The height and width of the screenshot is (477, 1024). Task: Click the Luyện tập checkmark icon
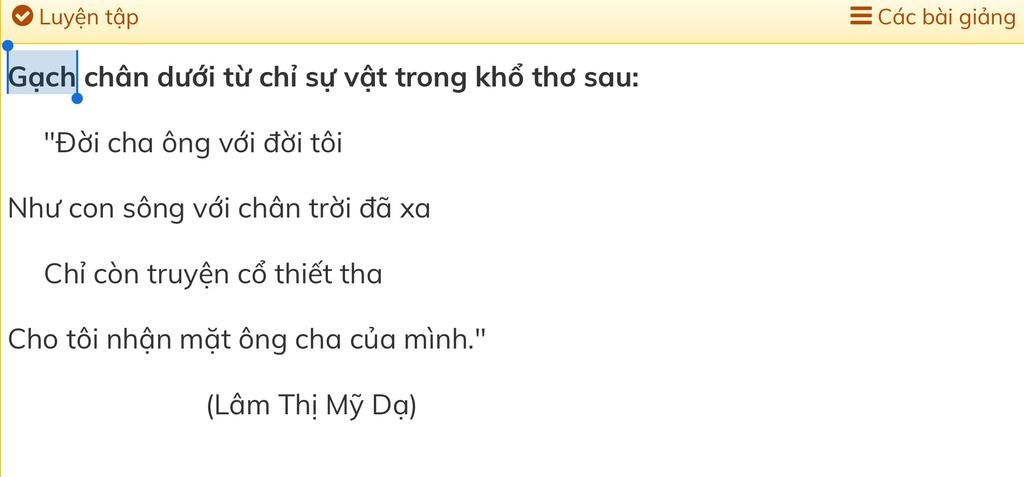tap(22, 16)
